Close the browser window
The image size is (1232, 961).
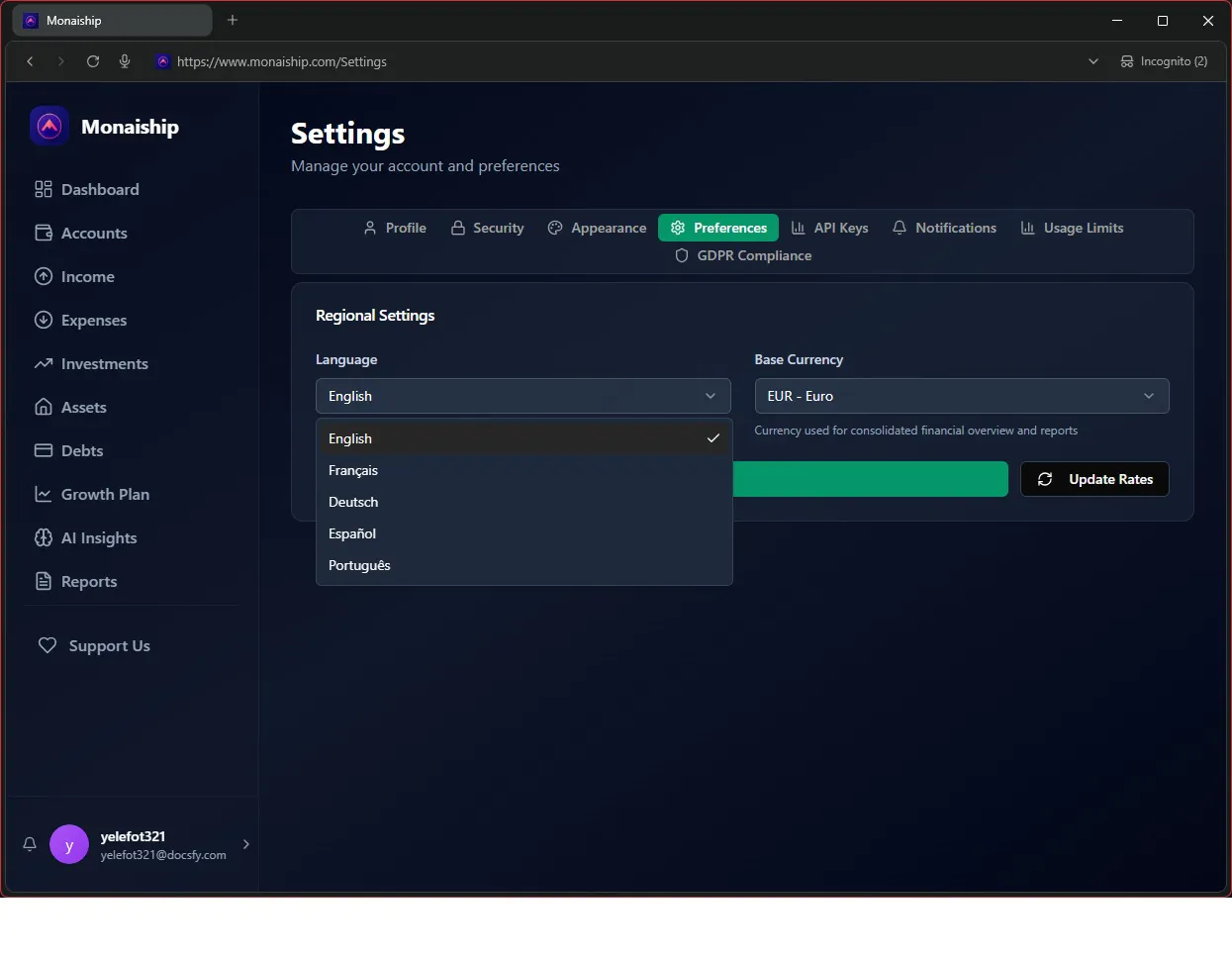(1208, 20)
